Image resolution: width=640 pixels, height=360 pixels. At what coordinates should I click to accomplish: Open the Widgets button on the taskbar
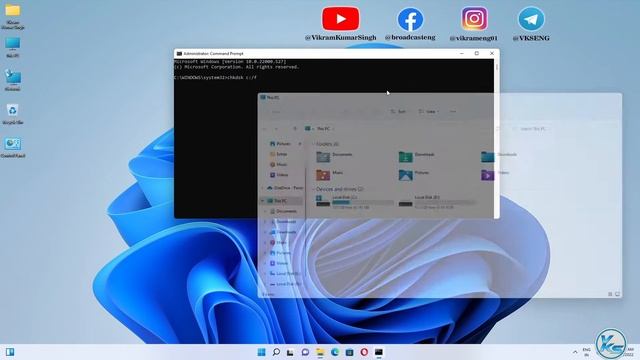pyautogui.click(x=10, y=352)
